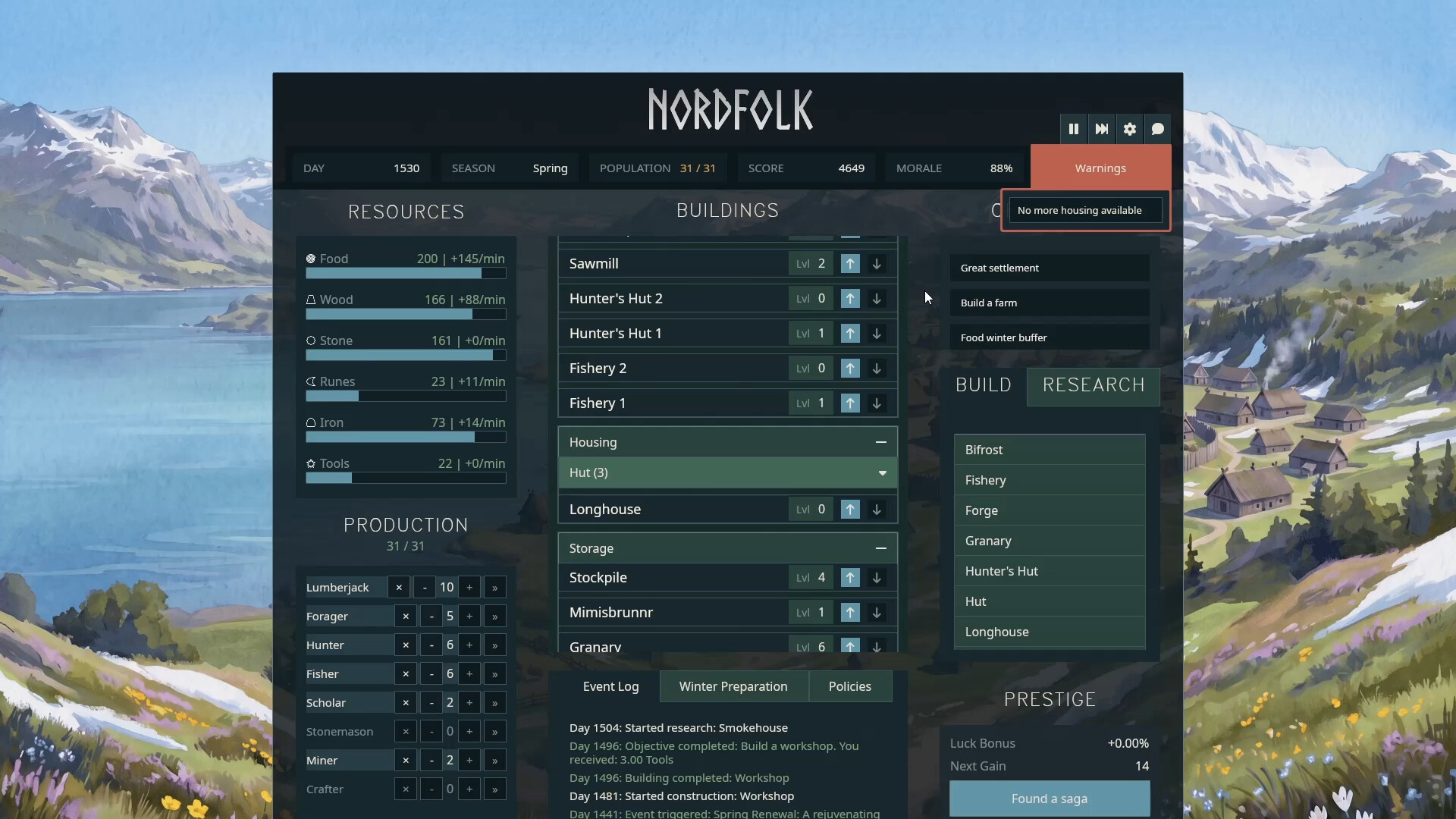1456x819 pixels.
Task: Upgrade Sawmill with the up arrow
Action: click(850, 264)
